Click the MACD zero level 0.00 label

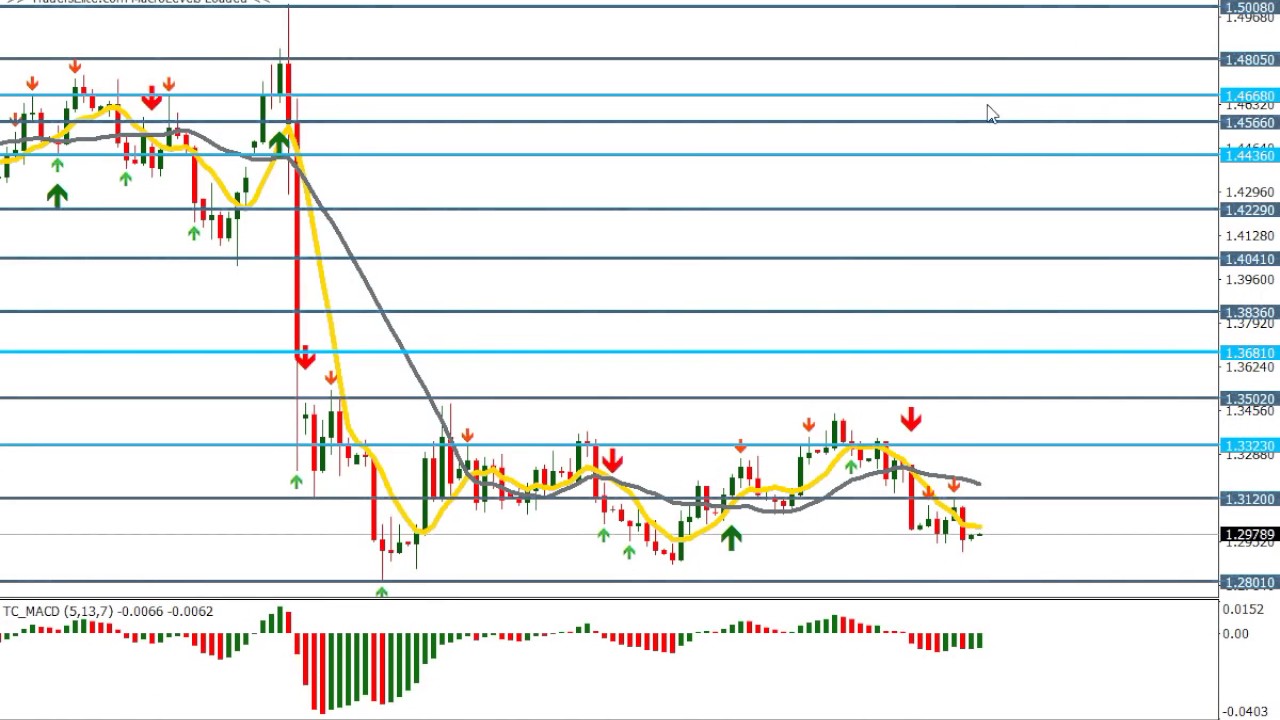coord(1236,634)
